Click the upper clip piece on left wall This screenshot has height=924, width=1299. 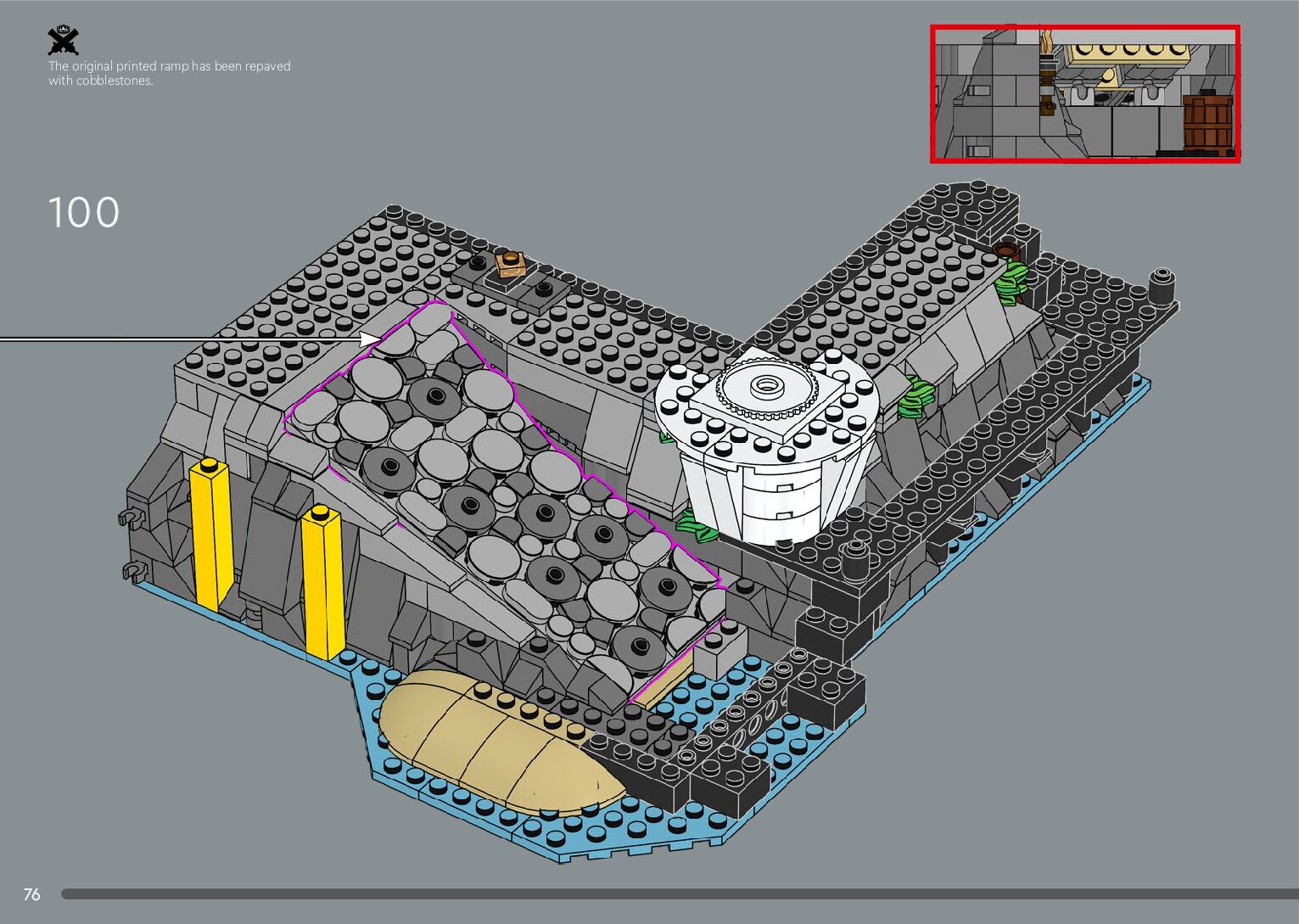tap(129, 517)
